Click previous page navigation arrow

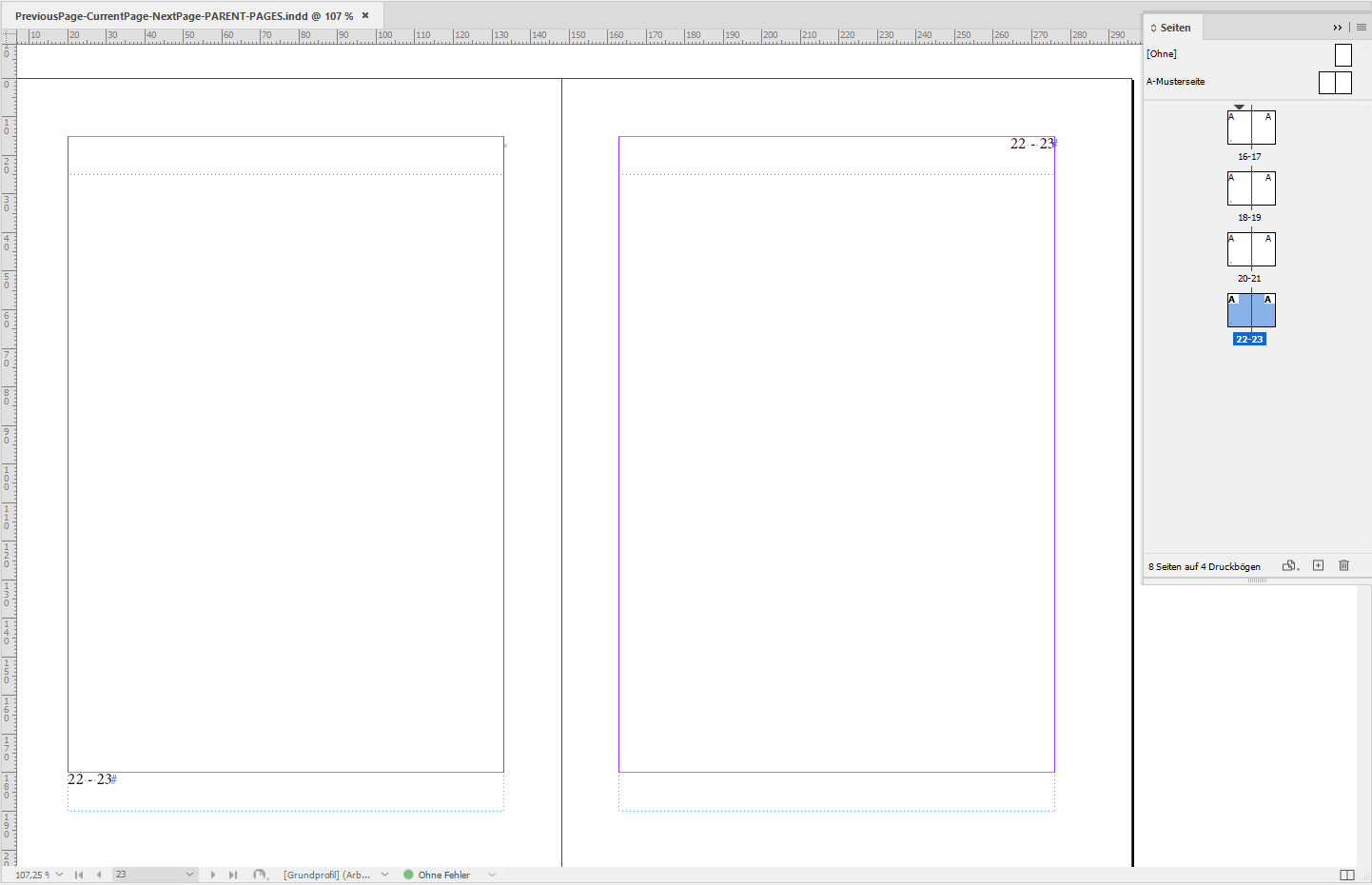[x=100, y=874]
